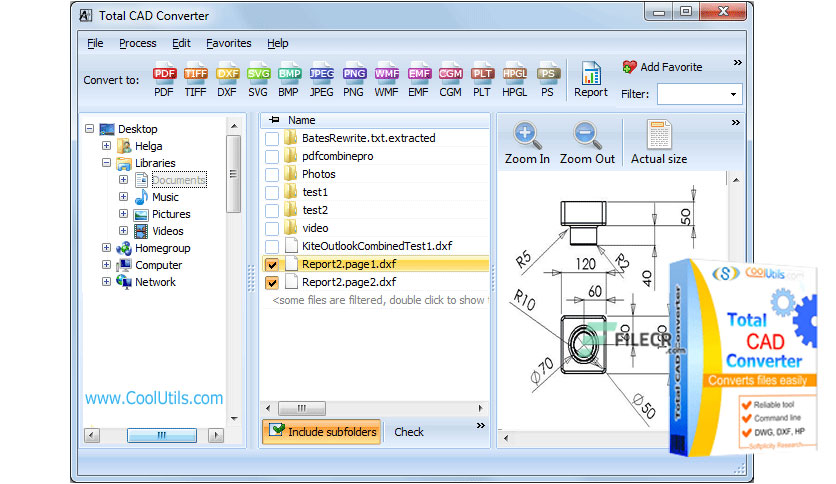The height and width of the screenshot is (484, 836).
Task: Convert to WMF format
Action: tap(387, 80)
